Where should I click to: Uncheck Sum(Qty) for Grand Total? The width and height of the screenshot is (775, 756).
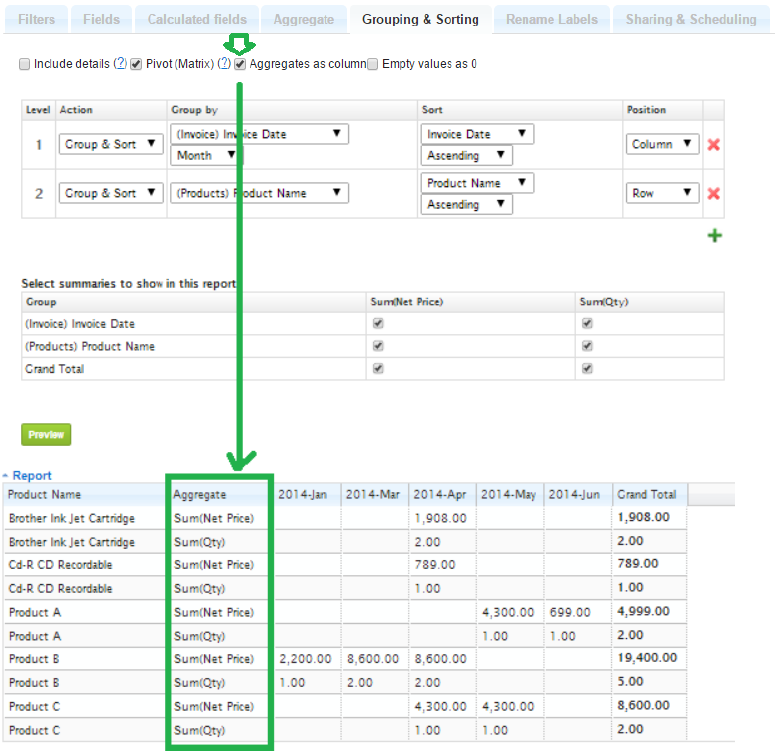pos(587,369)
